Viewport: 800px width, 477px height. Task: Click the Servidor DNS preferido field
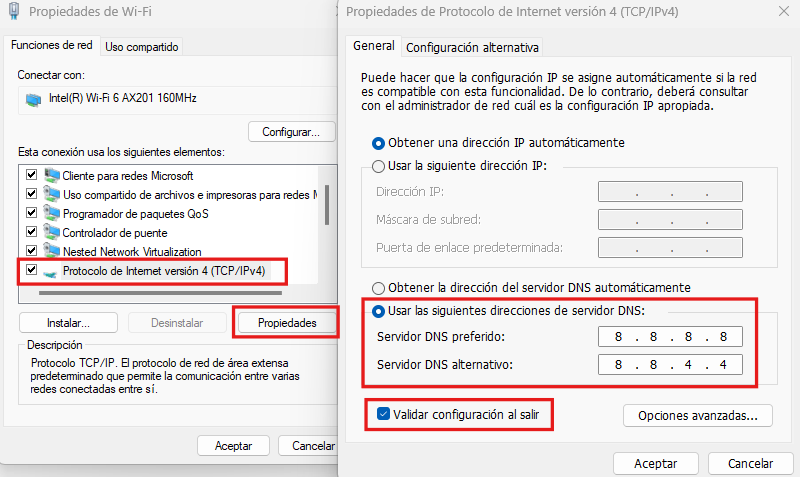[671, 336]
